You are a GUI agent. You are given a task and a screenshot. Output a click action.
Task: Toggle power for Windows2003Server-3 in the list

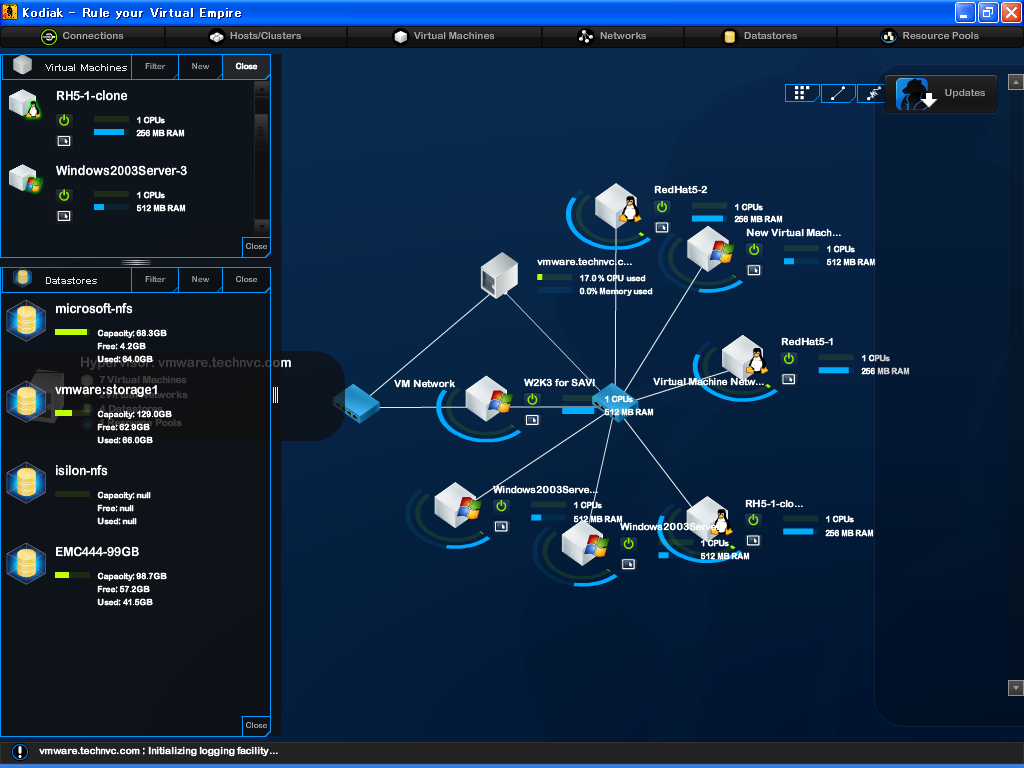64,195
